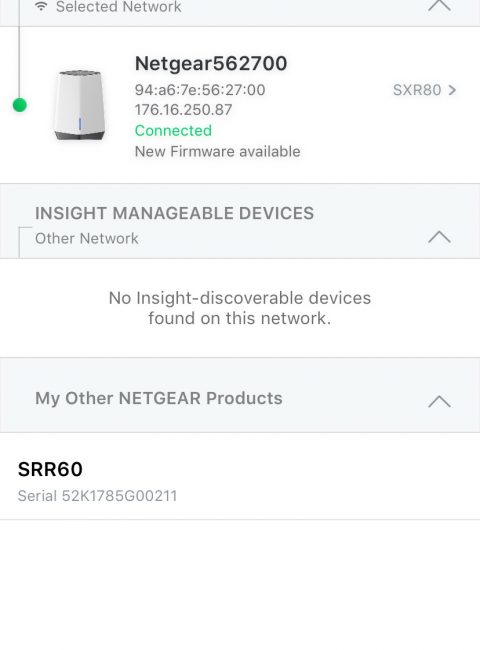Tap the IP address 176.16.250.87

[x=183, y=109]
